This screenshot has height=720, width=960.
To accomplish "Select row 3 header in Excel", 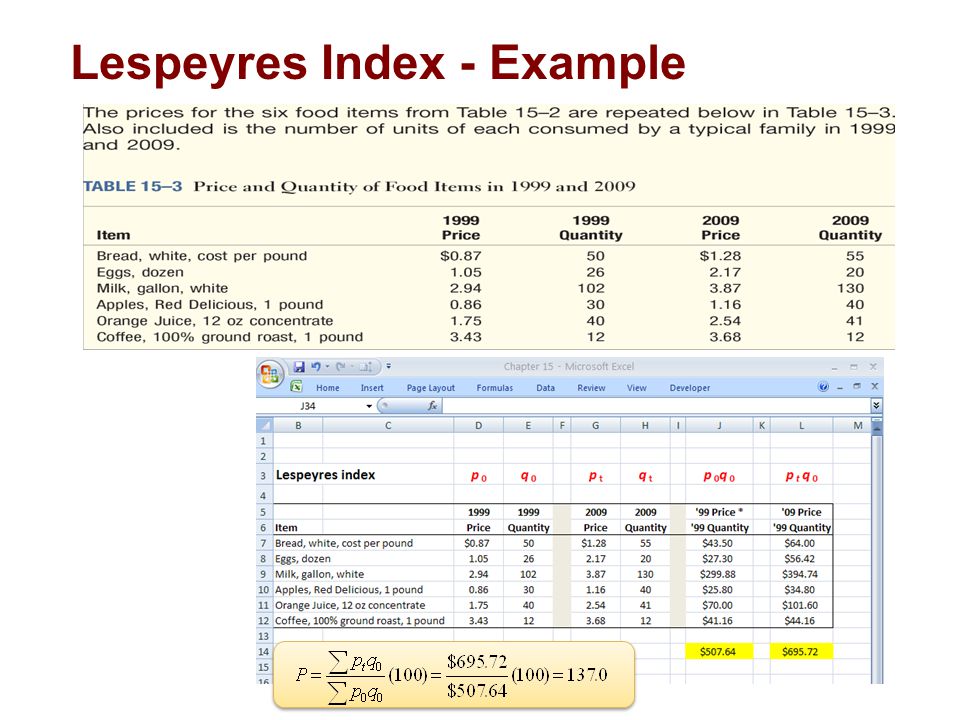I will pos(263,476).
